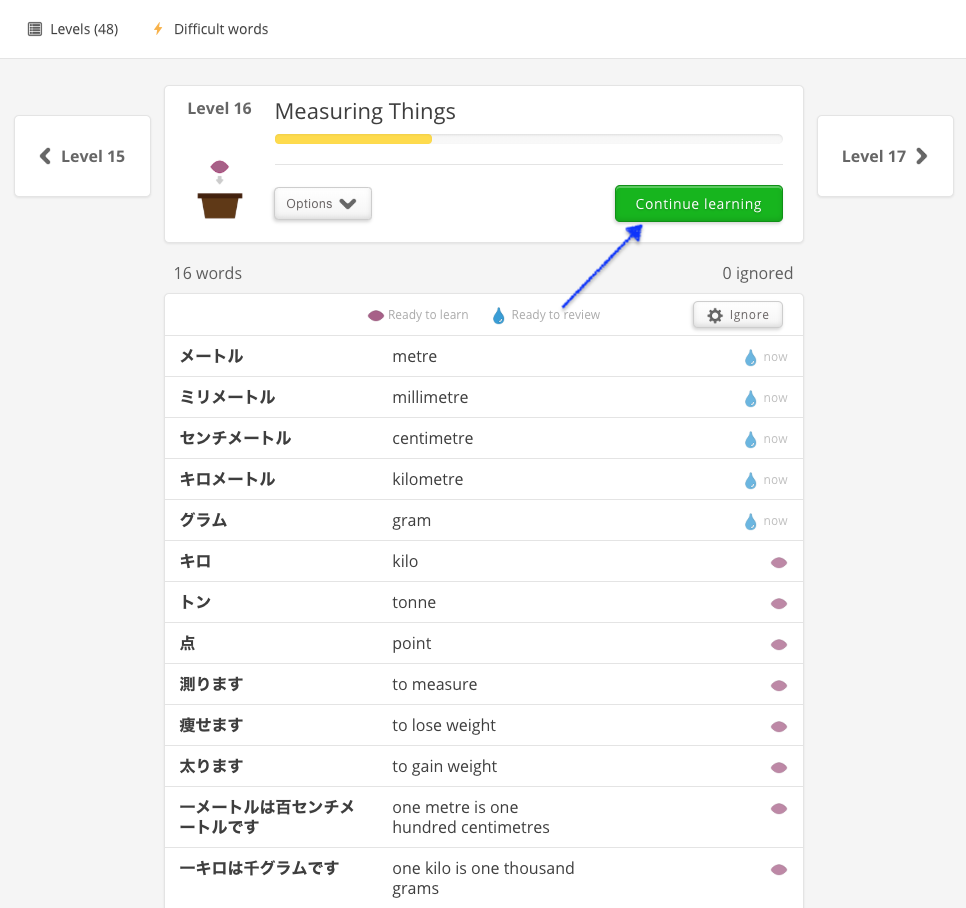Screen dimensions: 966x908
Task: Click the seed icon for kilo
Action: [x=779, y=562]
